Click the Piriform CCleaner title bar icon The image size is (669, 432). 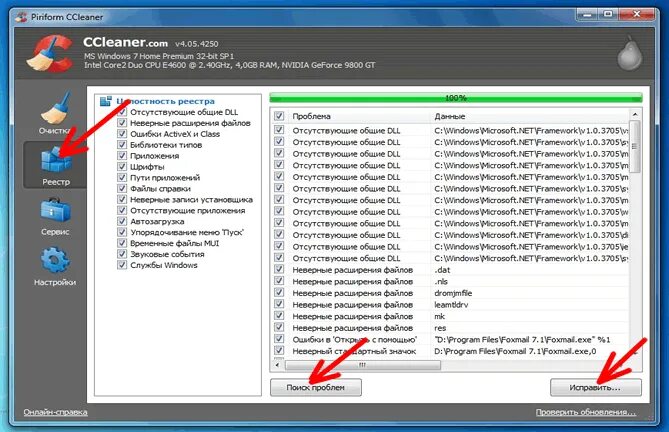coord(21,17)
